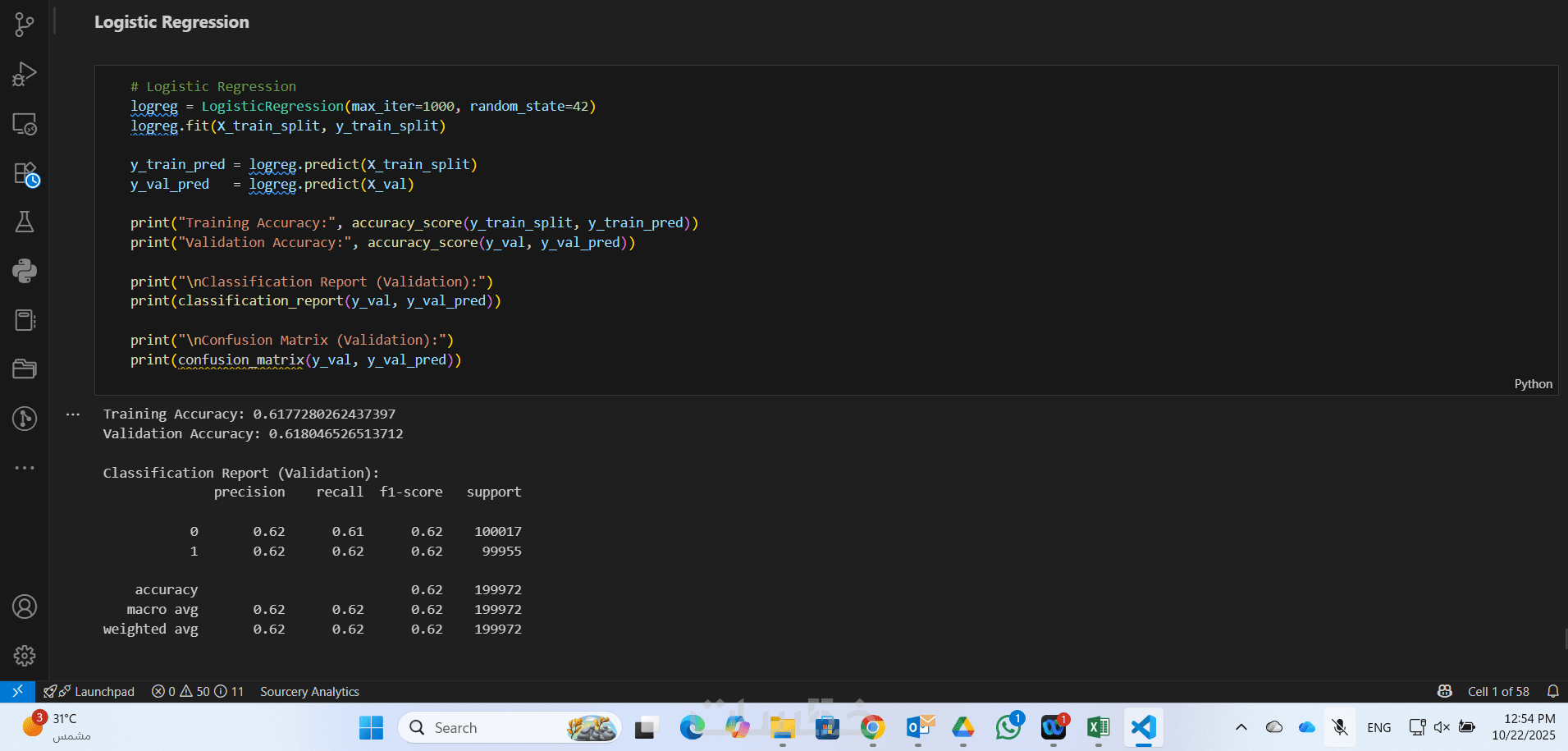Click the Validation Accuracy output line

253,433
